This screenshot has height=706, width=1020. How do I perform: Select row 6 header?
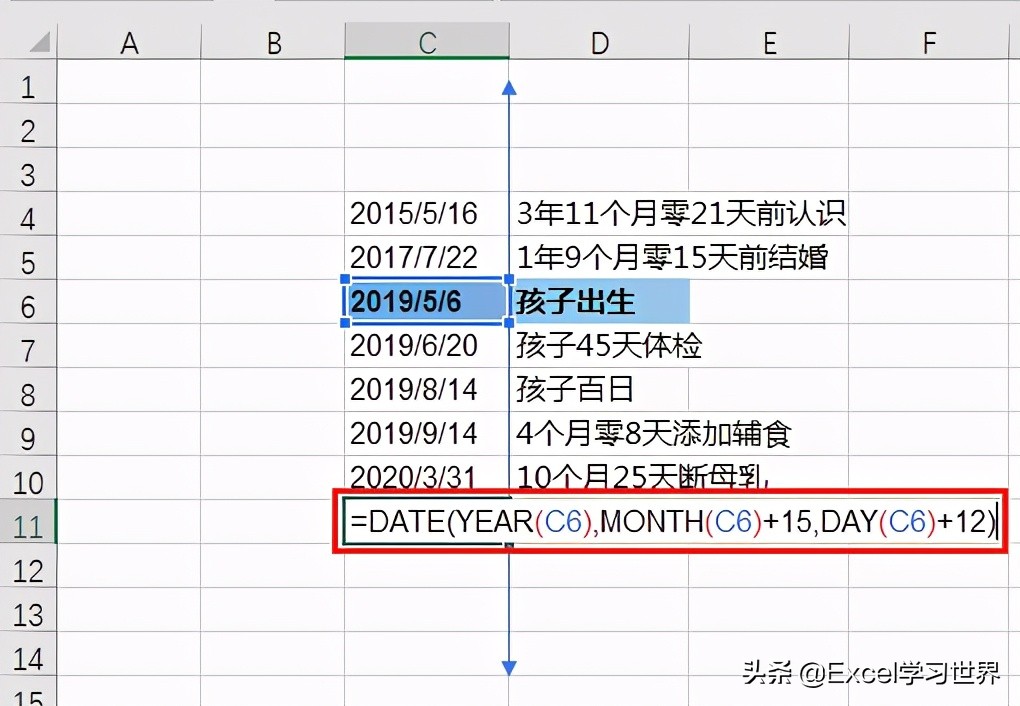click(x=28, y=301)
